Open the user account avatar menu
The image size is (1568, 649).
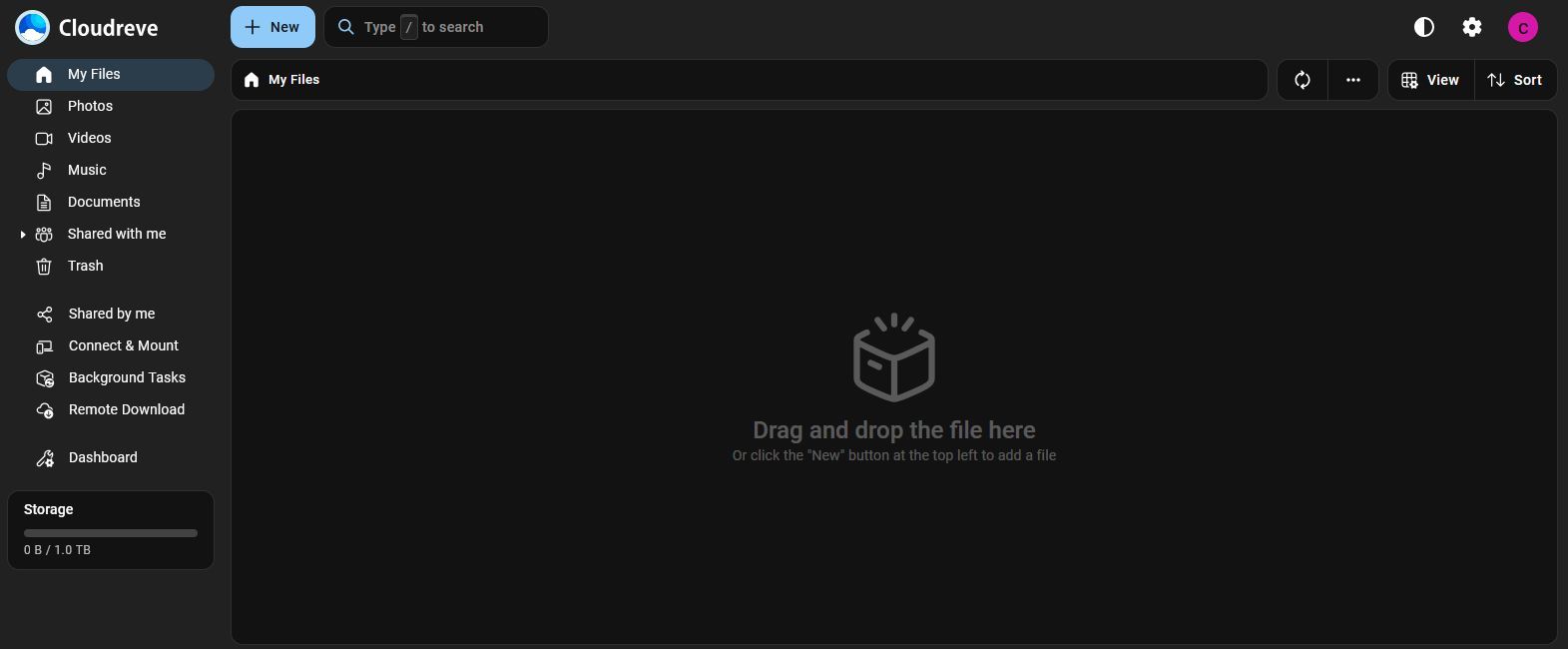(1522, 27)
